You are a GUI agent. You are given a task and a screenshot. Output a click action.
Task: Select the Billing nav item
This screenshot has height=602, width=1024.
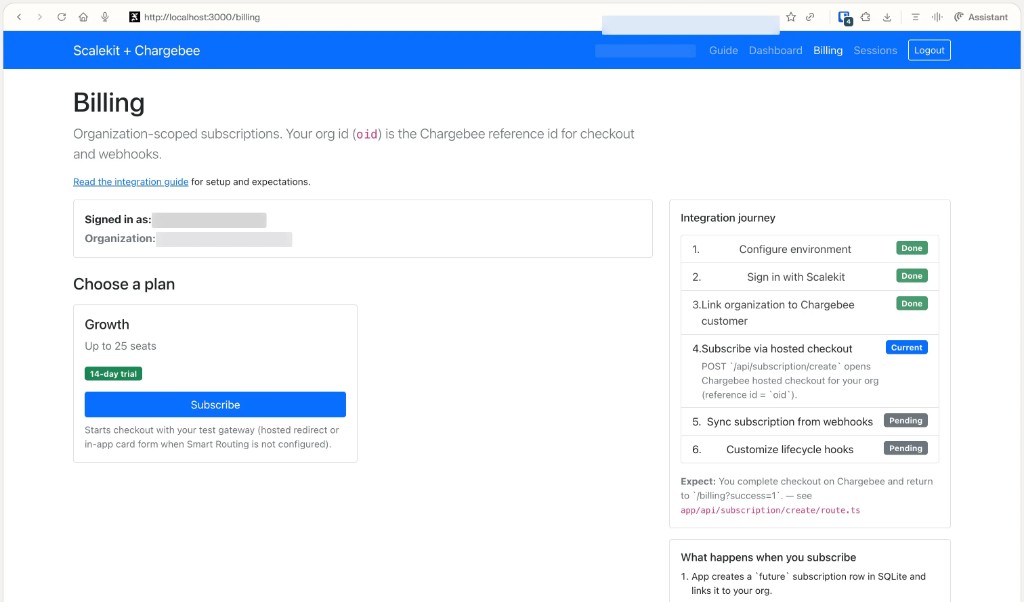(x=827, y=50)
